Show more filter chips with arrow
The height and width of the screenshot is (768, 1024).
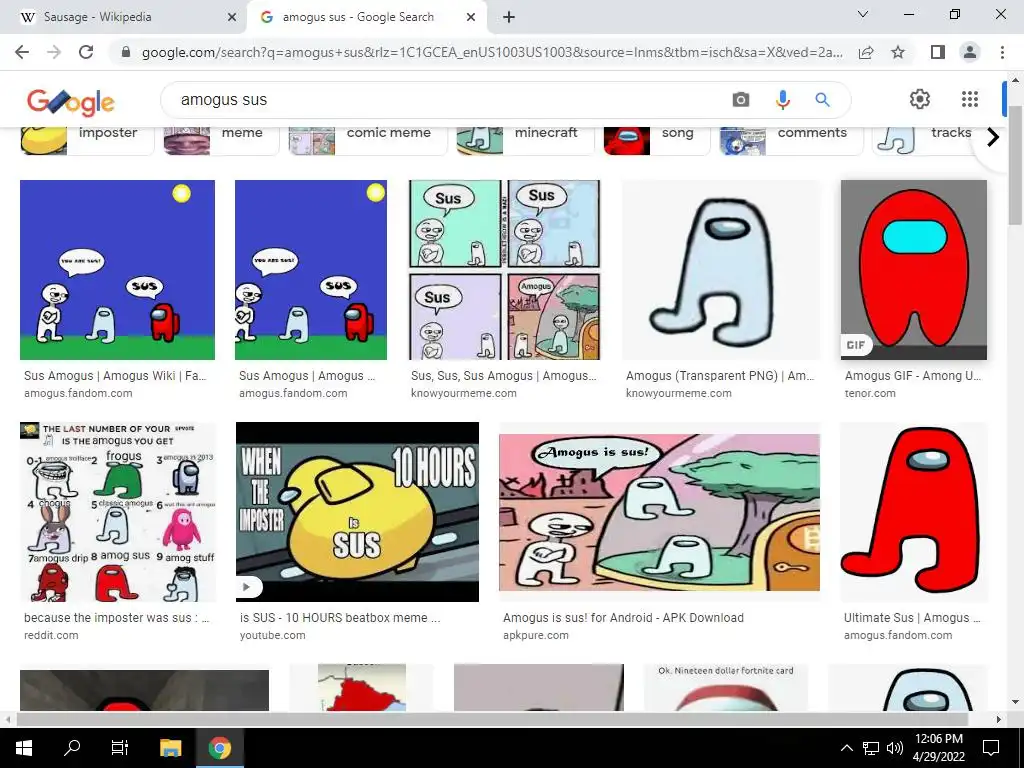click(x=993, y=137)
